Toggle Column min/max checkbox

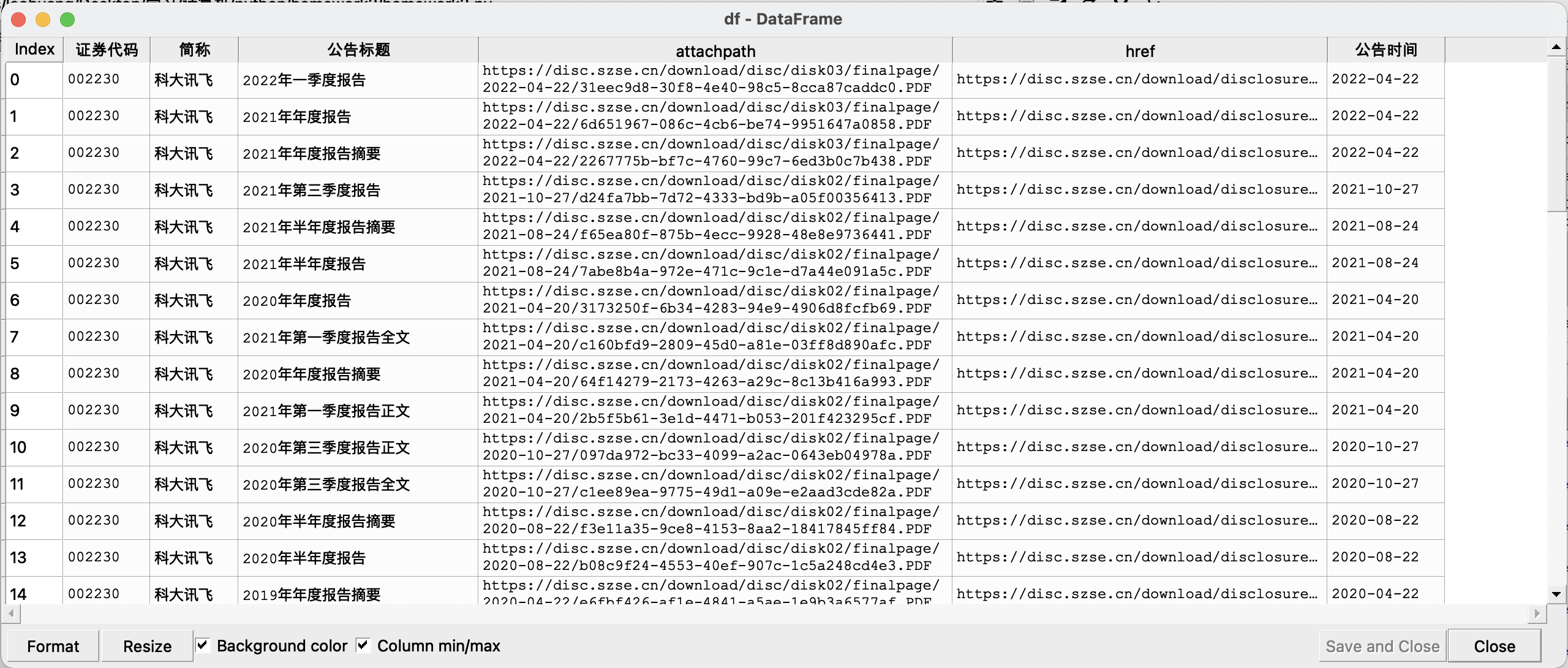coord(362,645)
